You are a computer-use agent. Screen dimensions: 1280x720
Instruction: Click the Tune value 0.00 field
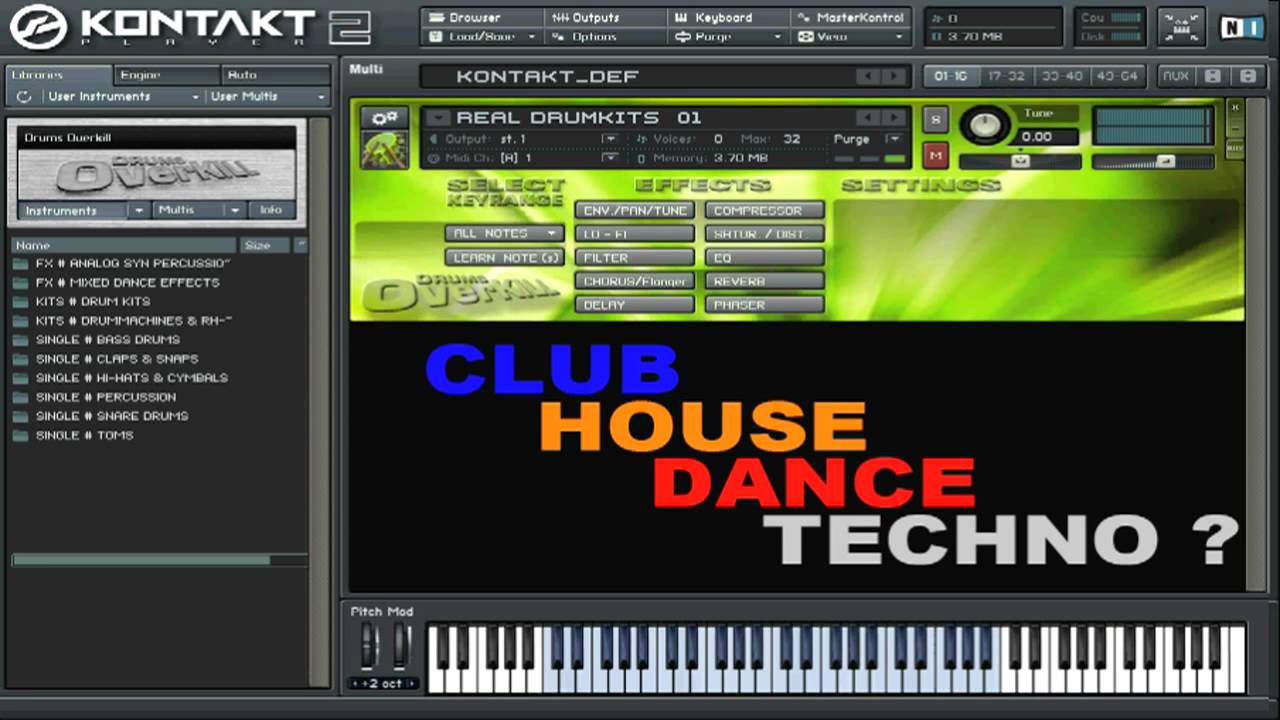[x=1043, y=137]
